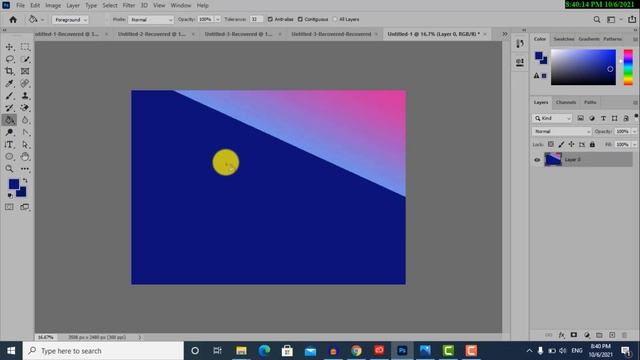The height and width of the screenshot is (360, 640).
Task: Change screen mode from toolbar
Action: (25, 207)
